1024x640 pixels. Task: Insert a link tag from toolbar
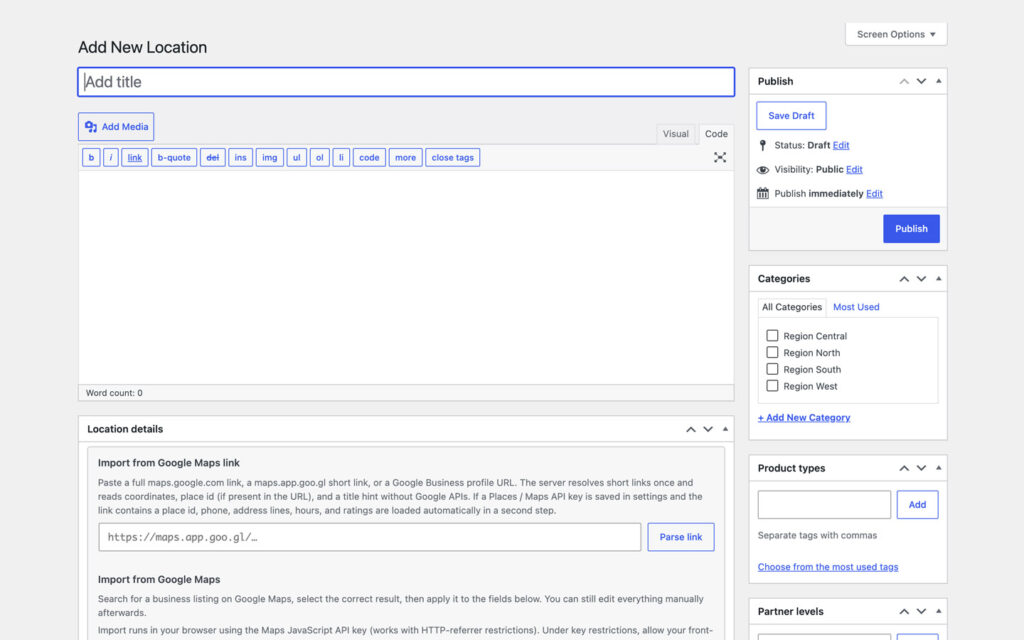point(135,157)
